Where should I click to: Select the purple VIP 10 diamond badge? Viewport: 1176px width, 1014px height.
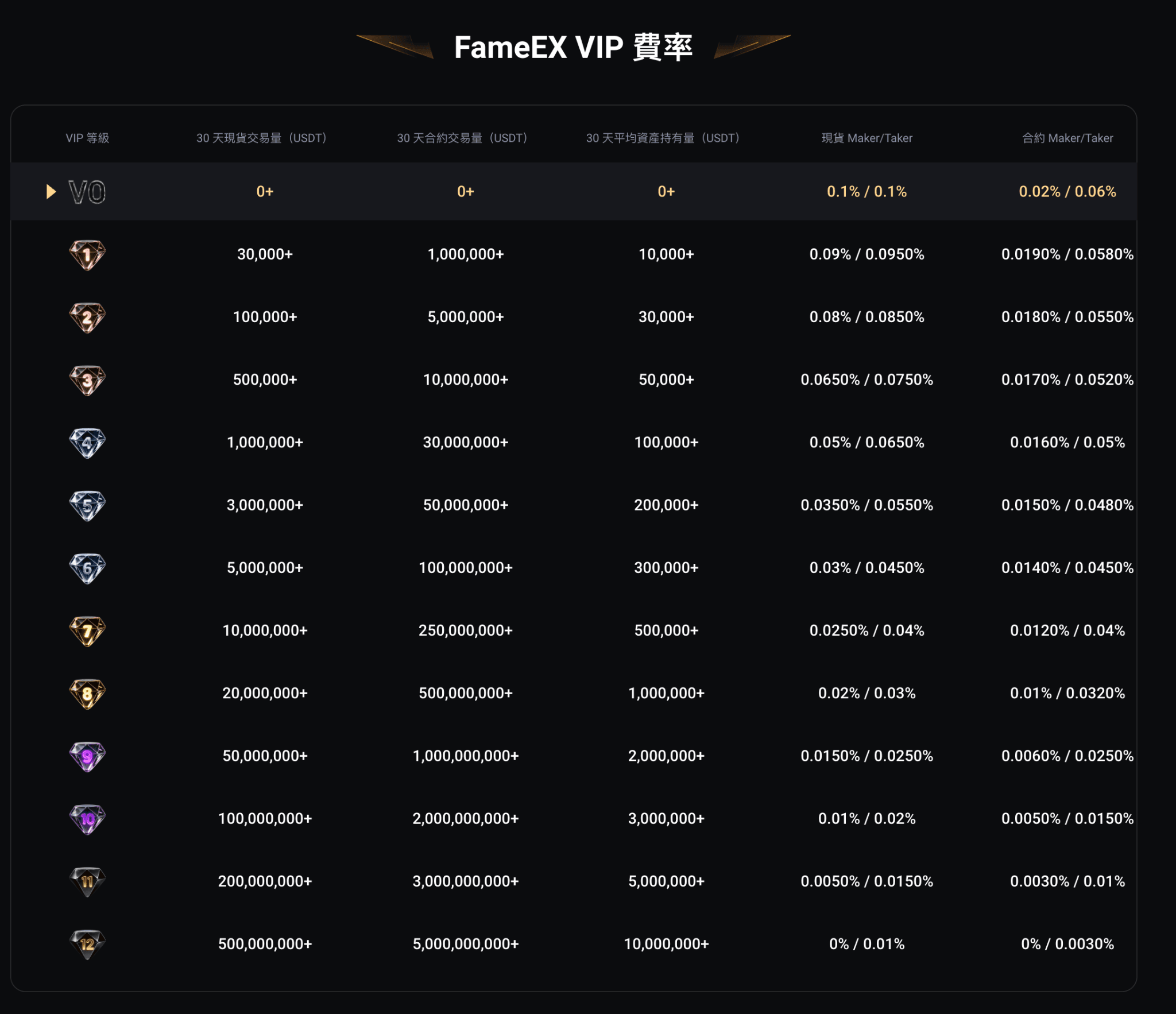(x=87, y=819)
